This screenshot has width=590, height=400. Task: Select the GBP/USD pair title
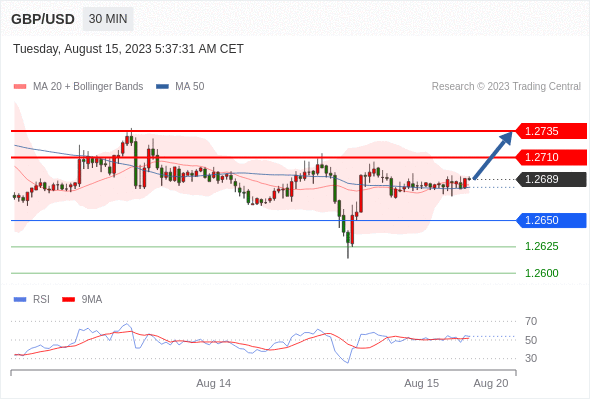(43, 19)
